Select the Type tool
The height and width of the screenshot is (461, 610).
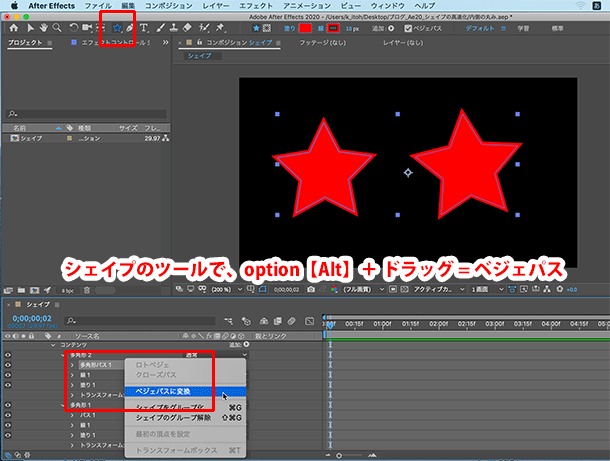tap(144, 28)
